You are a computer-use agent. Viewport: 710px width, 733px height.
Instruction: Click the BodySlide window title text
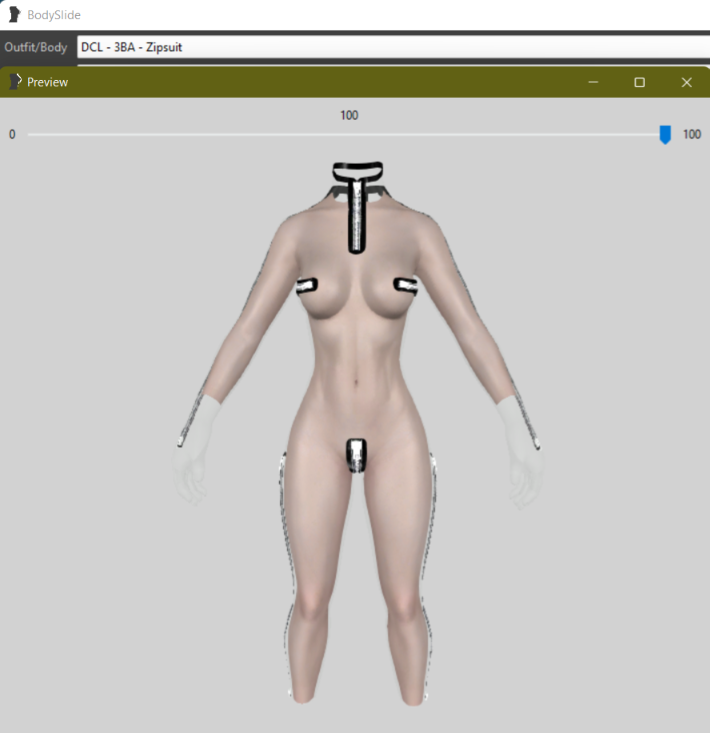(x=54, y=15)
